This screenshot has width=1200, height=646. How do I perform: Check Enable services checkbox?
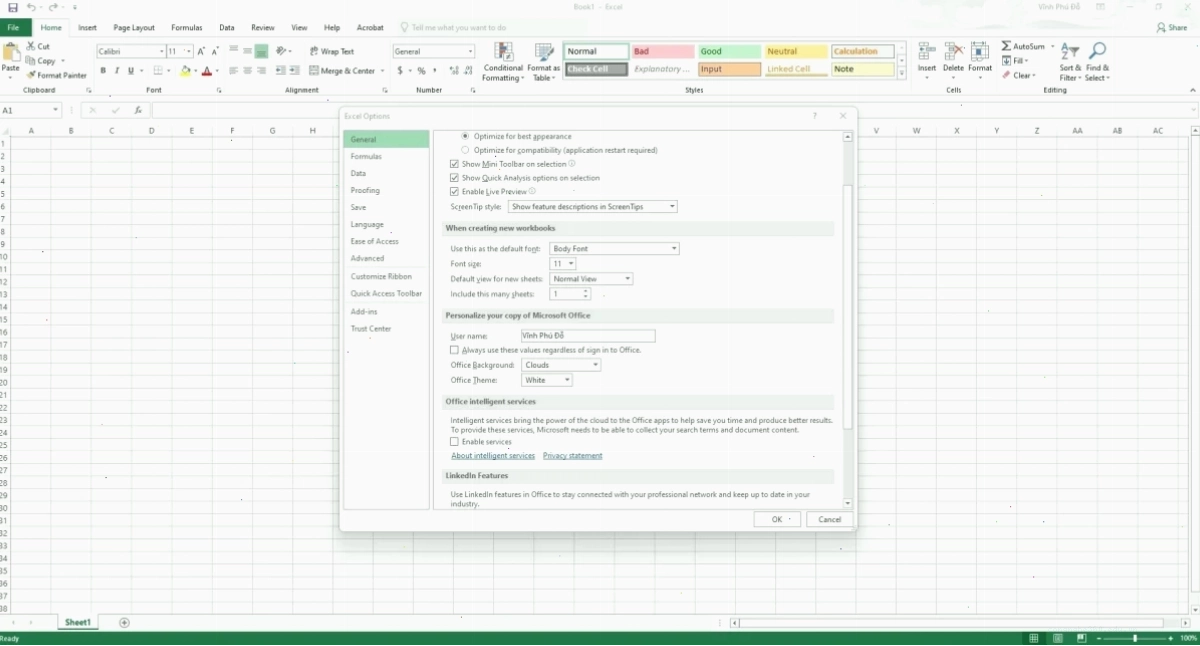click(454, 441)
